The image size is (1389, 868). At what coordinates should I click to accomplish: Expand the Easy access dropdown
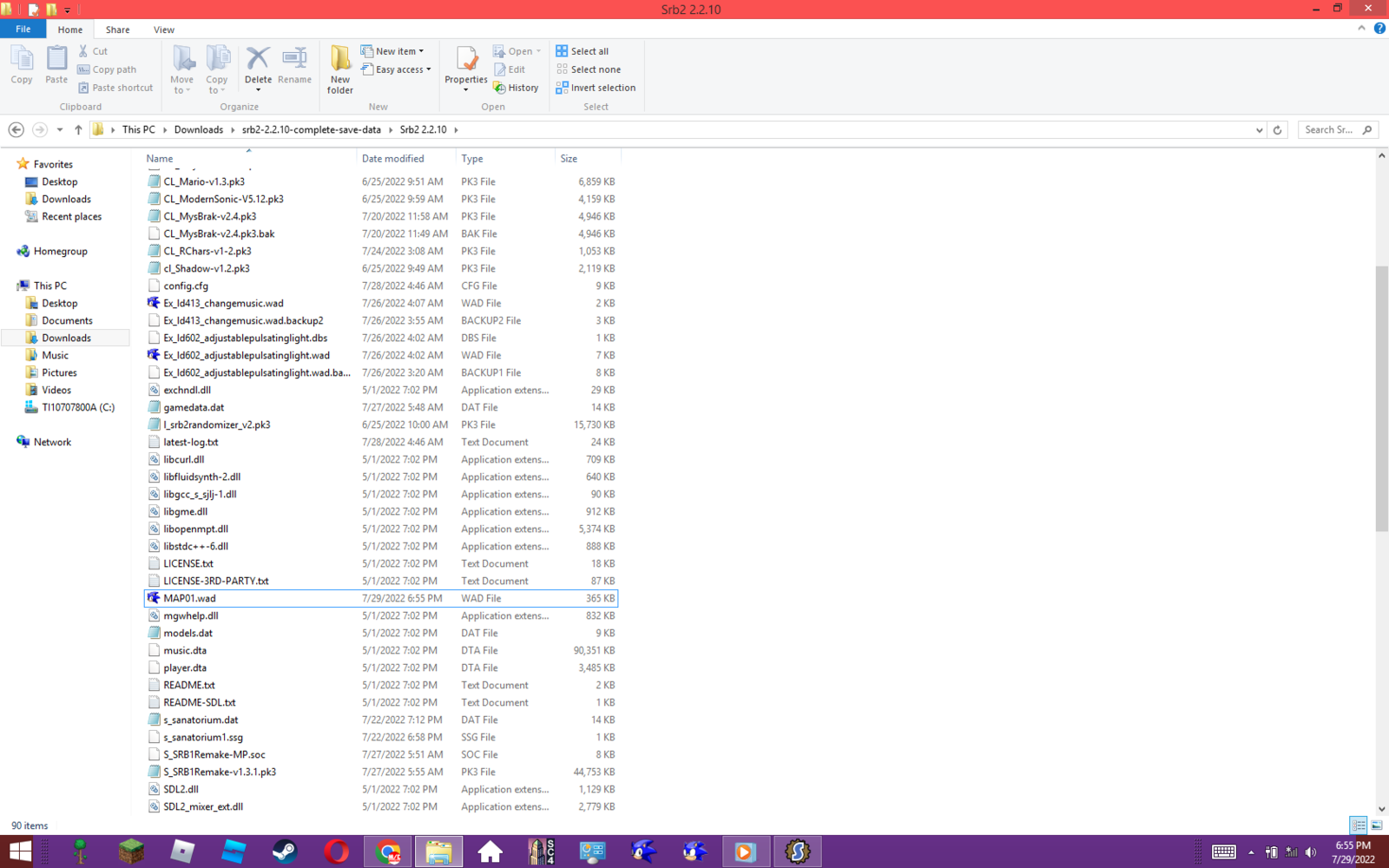coord(396,69)
